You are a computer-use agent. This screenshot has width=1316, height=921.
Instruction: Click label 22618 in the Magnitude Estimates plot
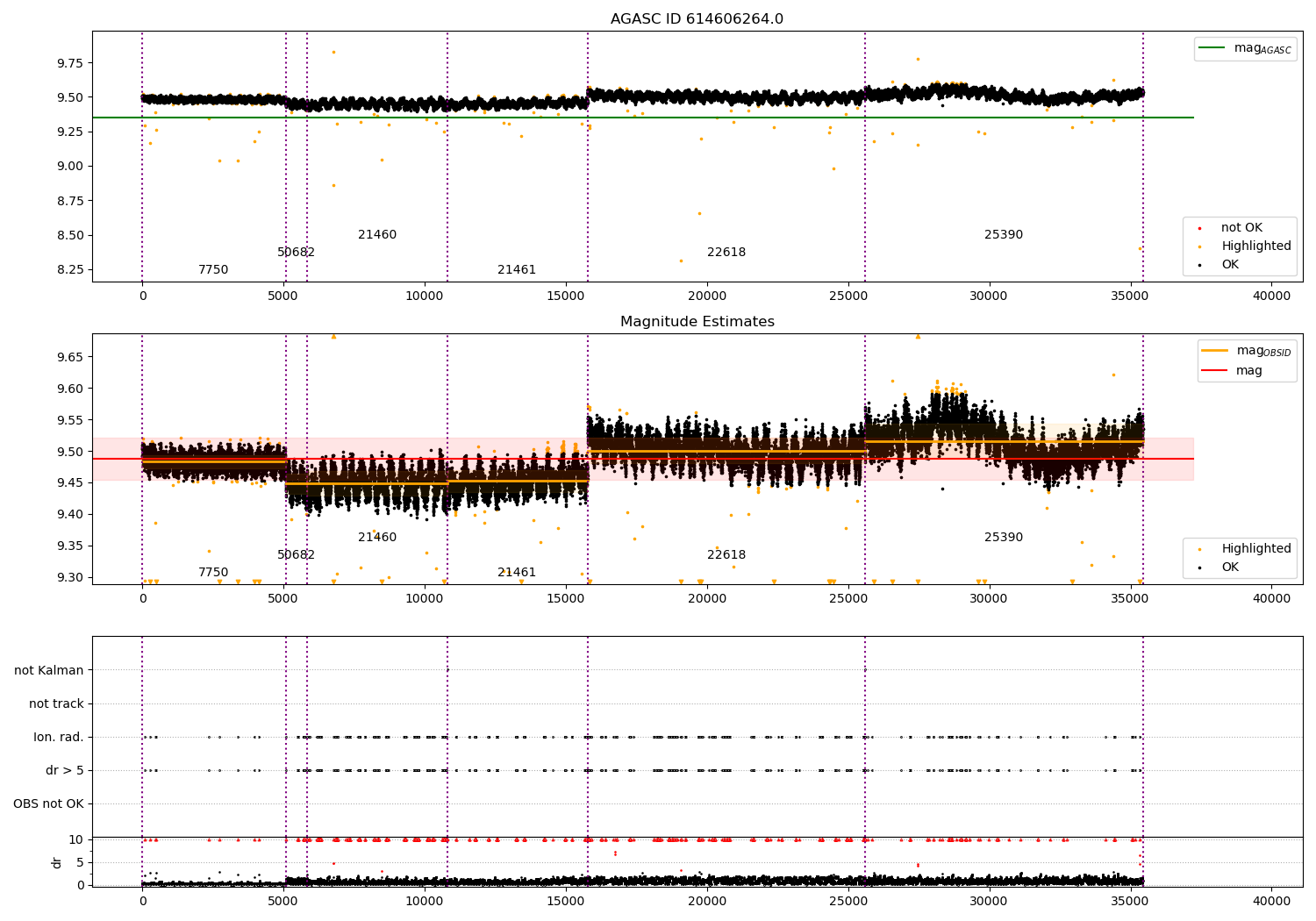[x=726, y=555]
